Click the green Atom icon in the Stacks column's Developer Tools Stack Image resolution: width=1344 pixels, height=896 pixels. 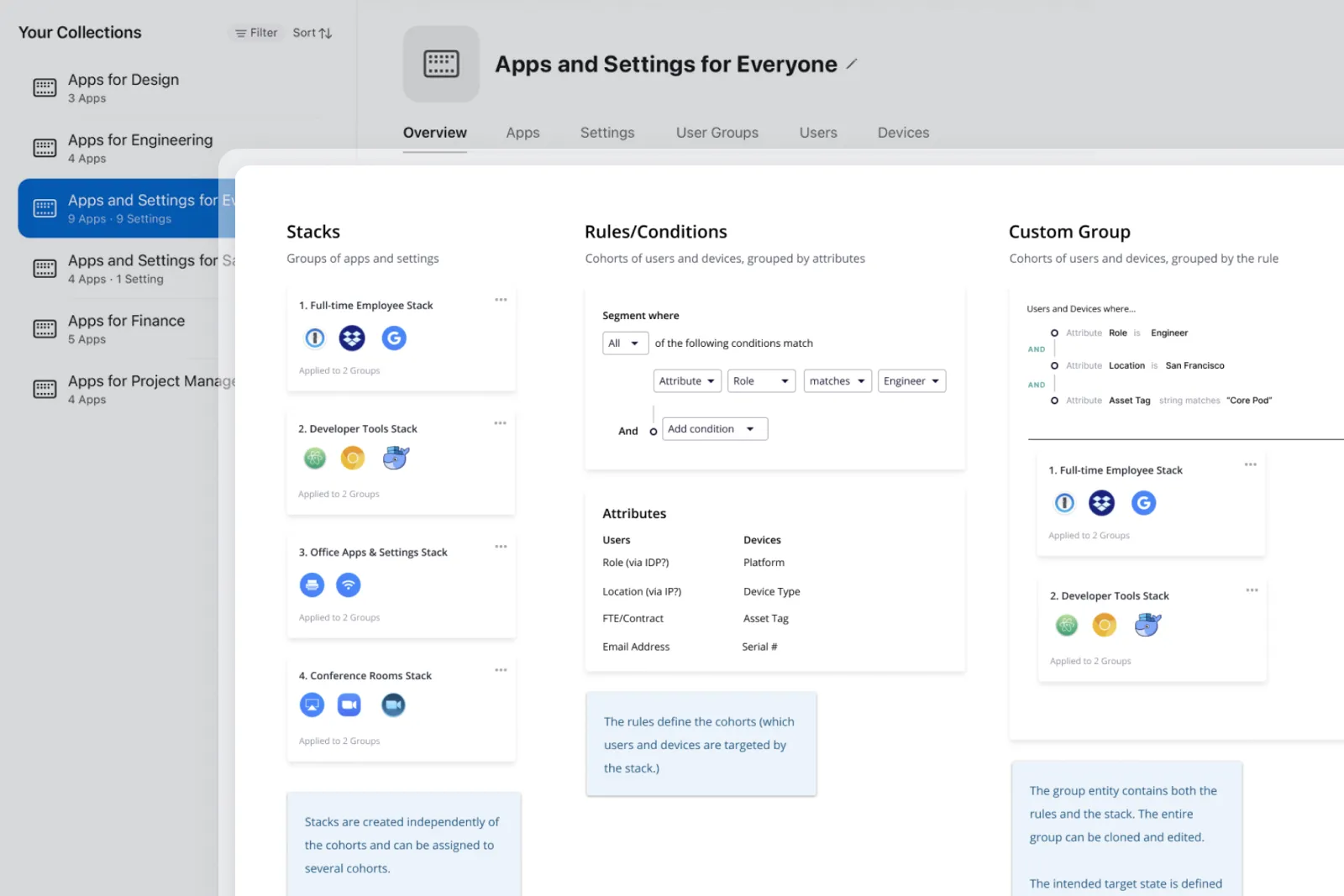pyautogui.click(x=315, y=458)
